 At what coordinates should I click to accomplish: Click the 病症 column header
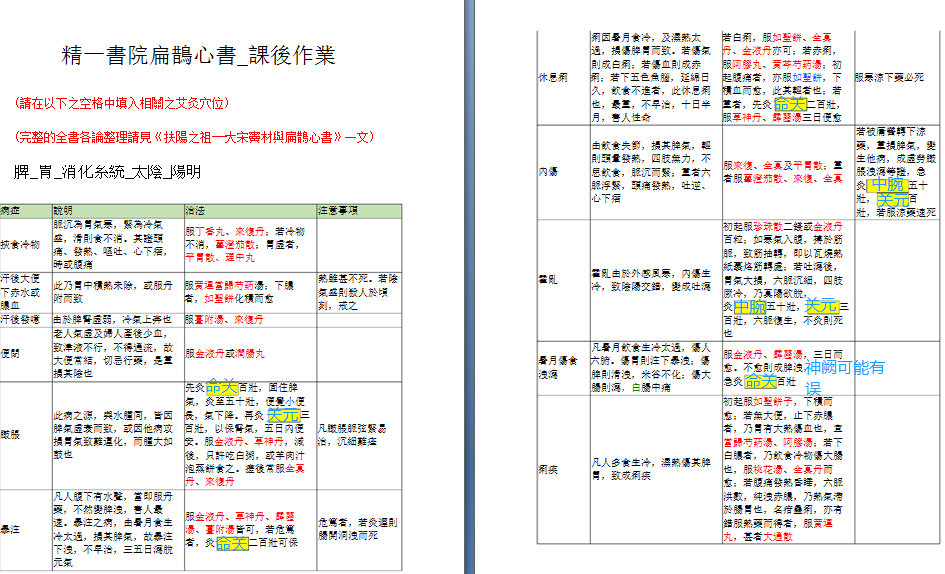pyautogui.click(x=26, y=210)
